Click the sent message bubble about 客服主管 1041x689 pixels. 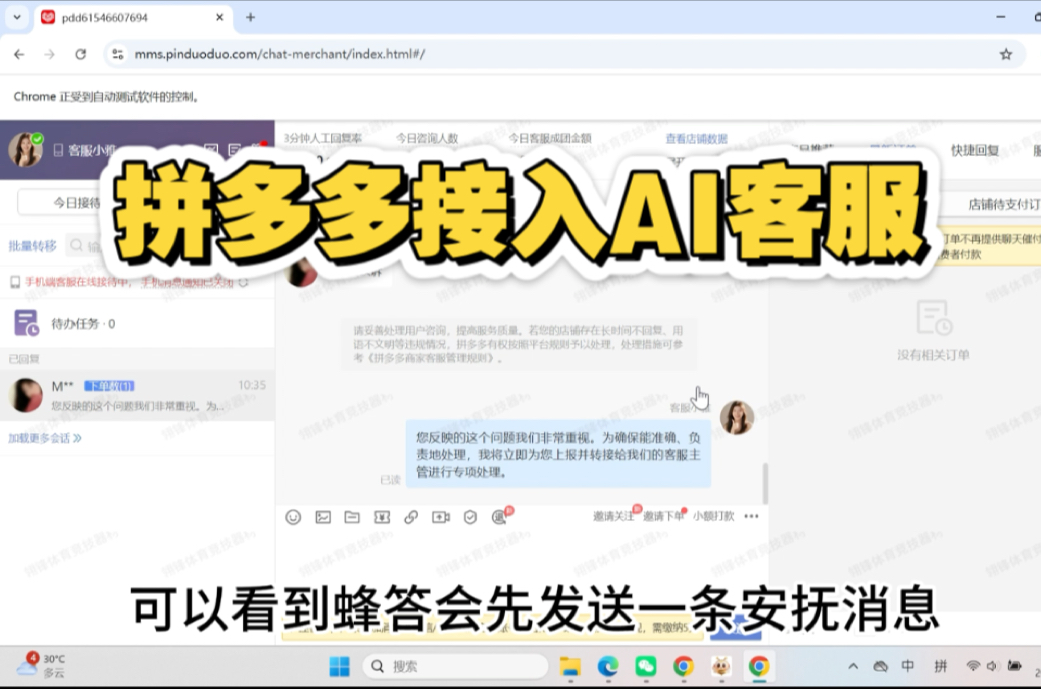558,455
